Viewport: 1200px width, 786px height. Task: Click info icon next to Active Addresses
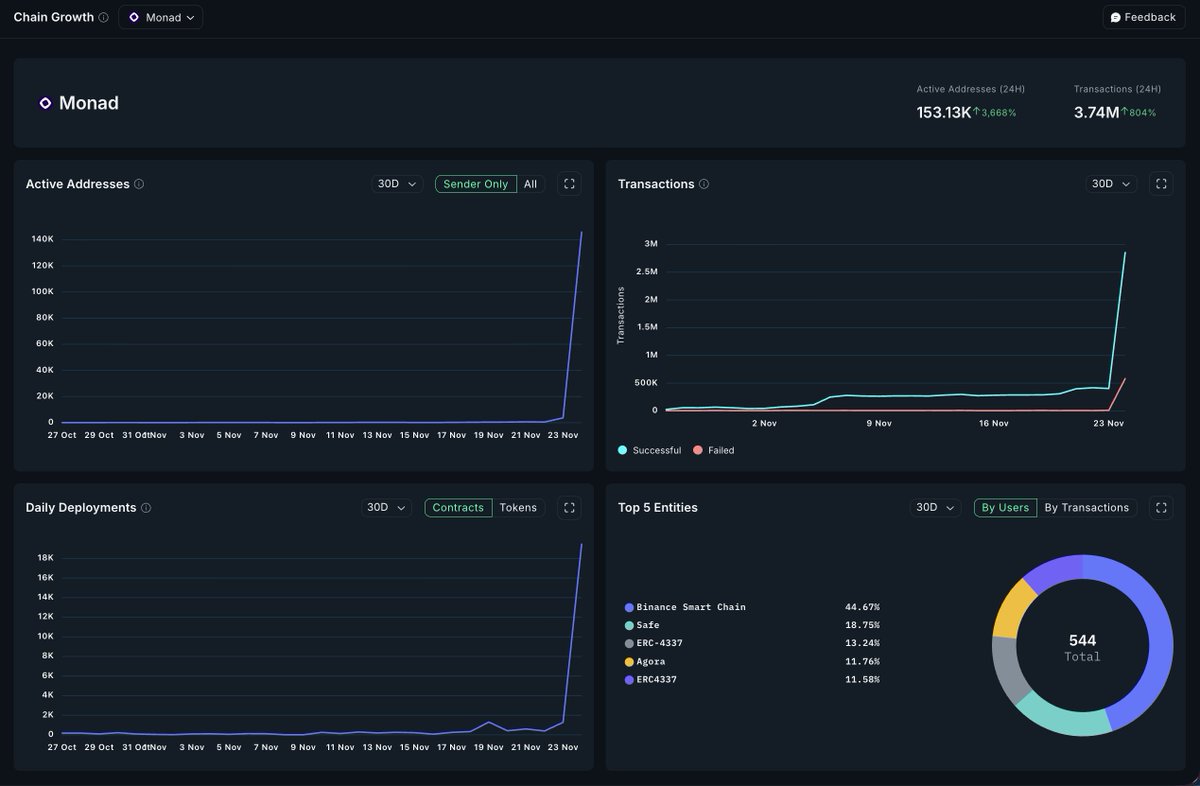(139, 184)
